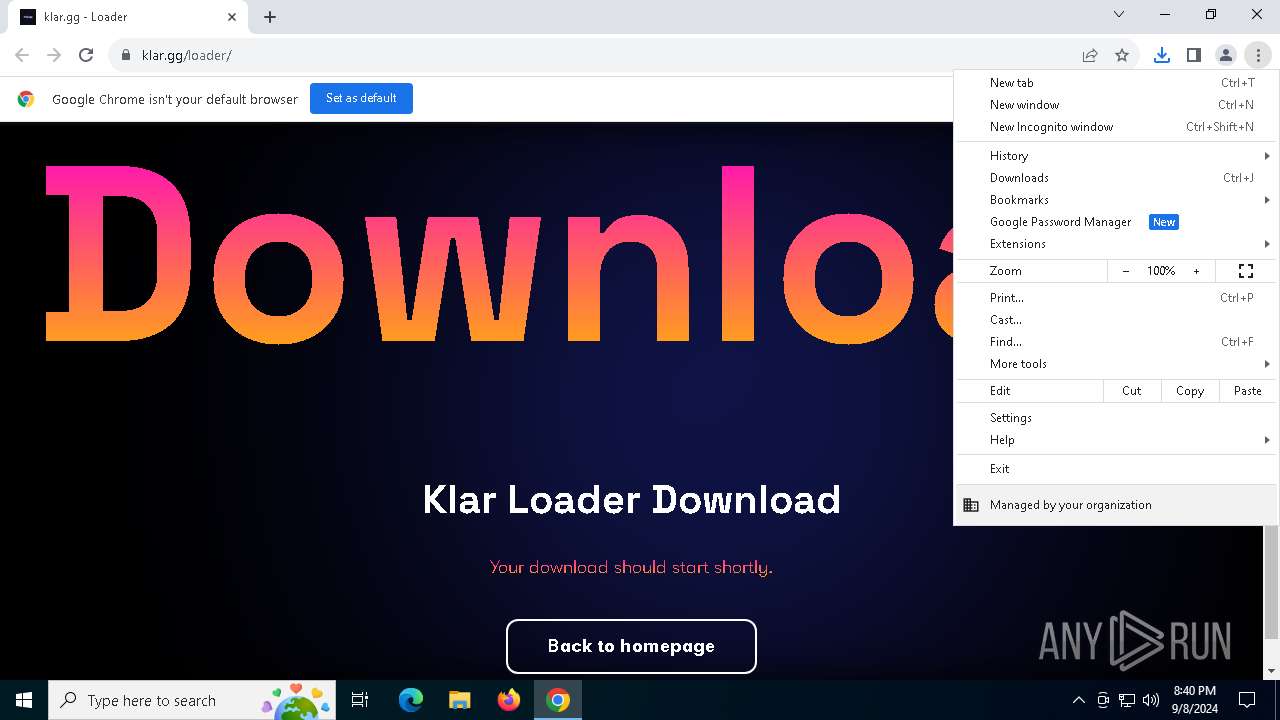Increase zoom with plus button
Screen dimensions: 1280x720
tap(1196, 271)
